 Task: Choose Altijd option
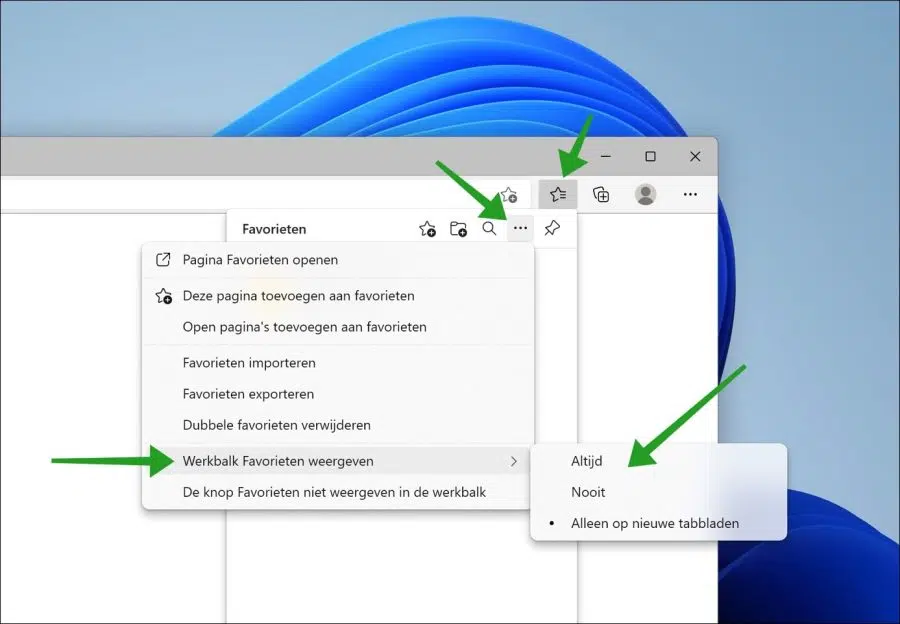click(x=658, y=461)
